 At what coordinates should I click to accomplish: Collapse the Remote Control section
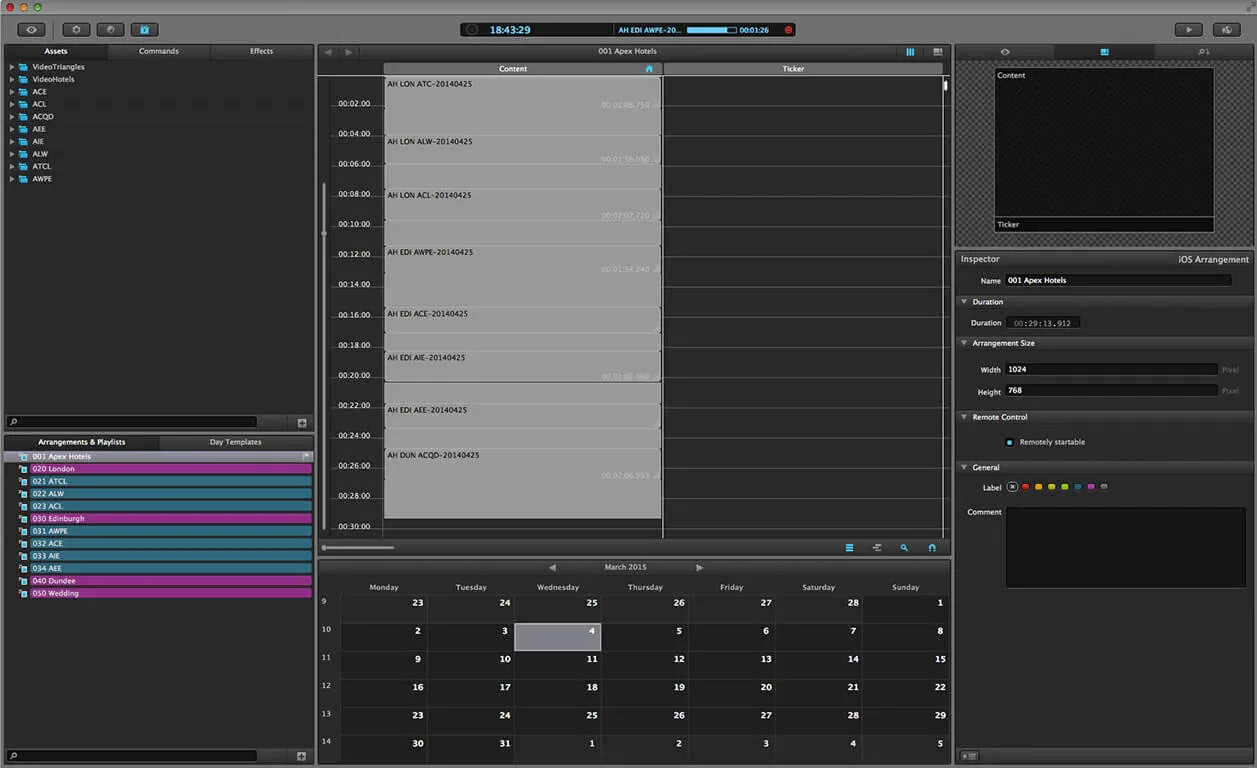tap(964, 417)
